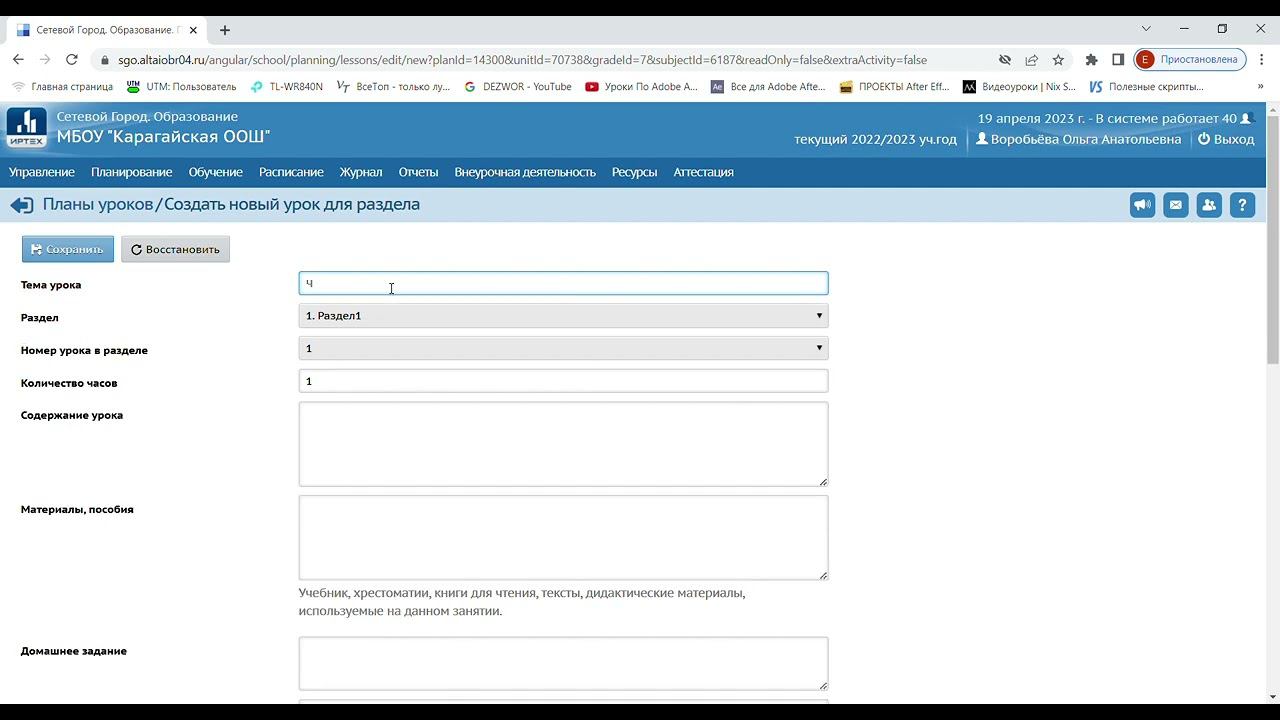Open the ПРОЕКТЫ After Eff bookmark
Image resolution: width=1280 pixels, height=720 pixels.
tap(894, 87)
